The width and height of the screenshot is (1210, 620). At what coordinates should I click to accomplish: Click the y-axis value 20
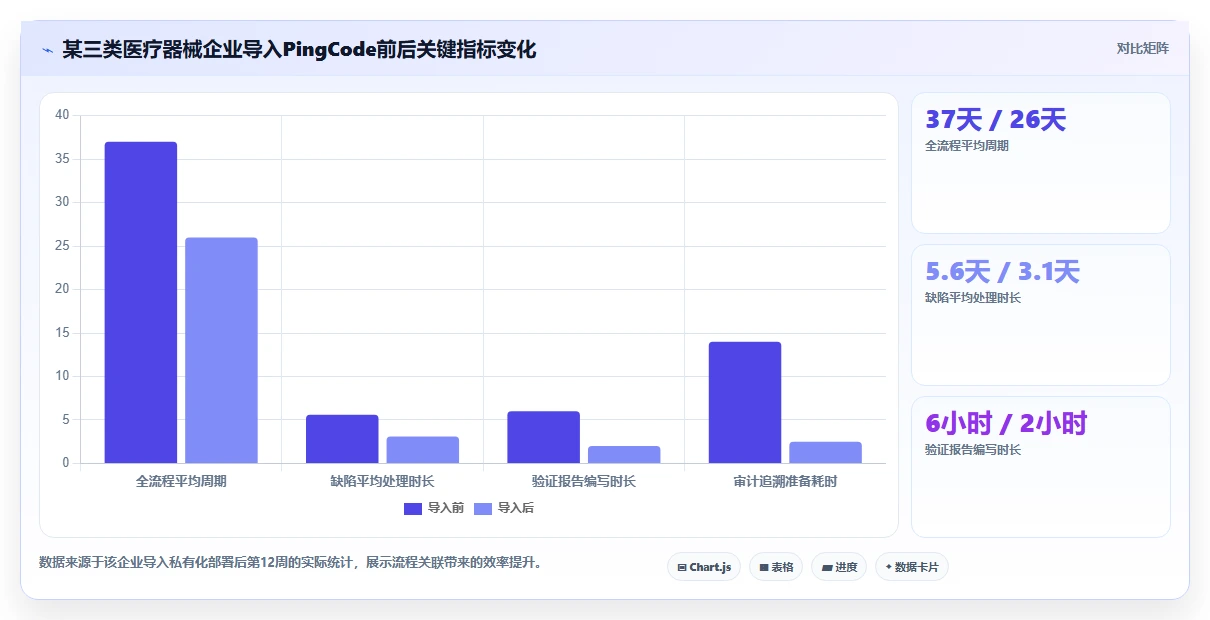tap(62, 289)
